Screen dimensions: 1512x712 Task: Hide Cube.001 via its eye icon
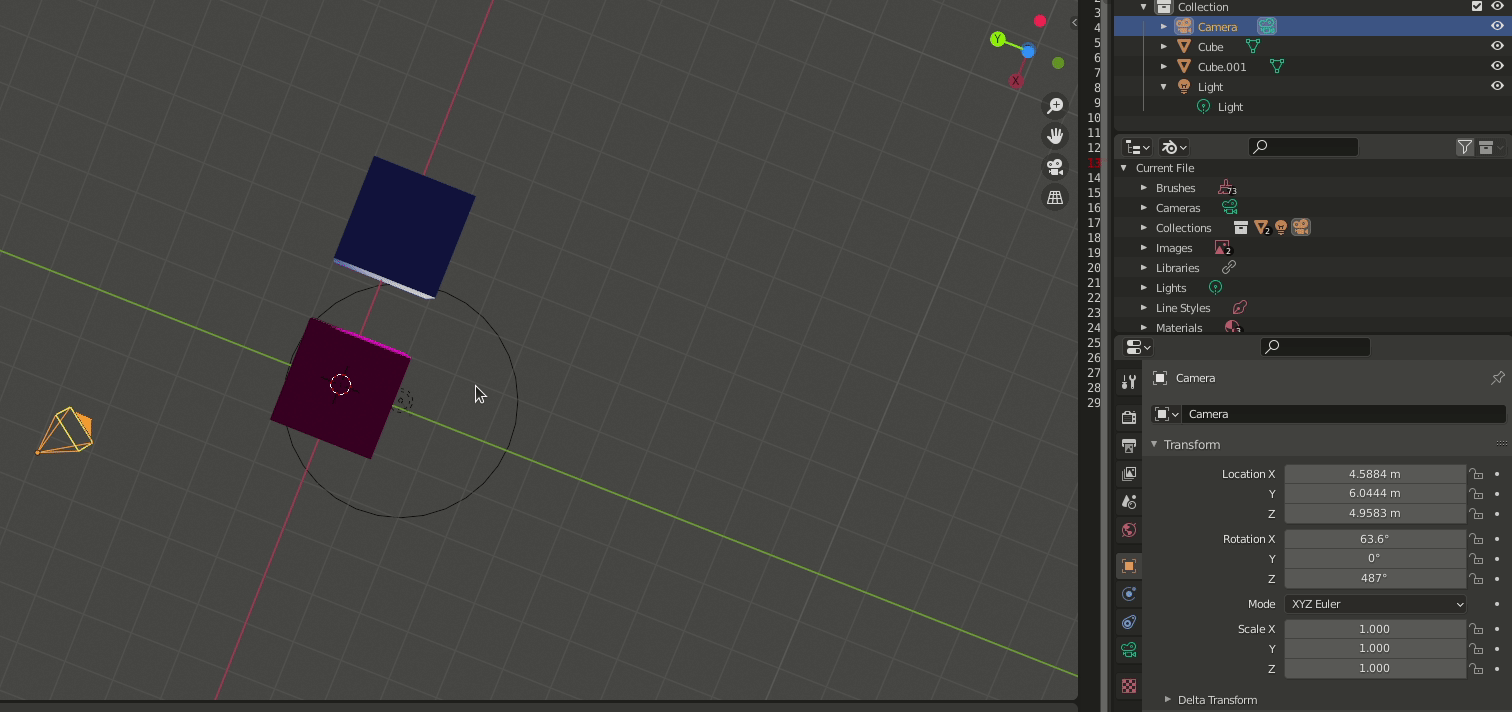pyautogui.click(x=1497, y=66)
